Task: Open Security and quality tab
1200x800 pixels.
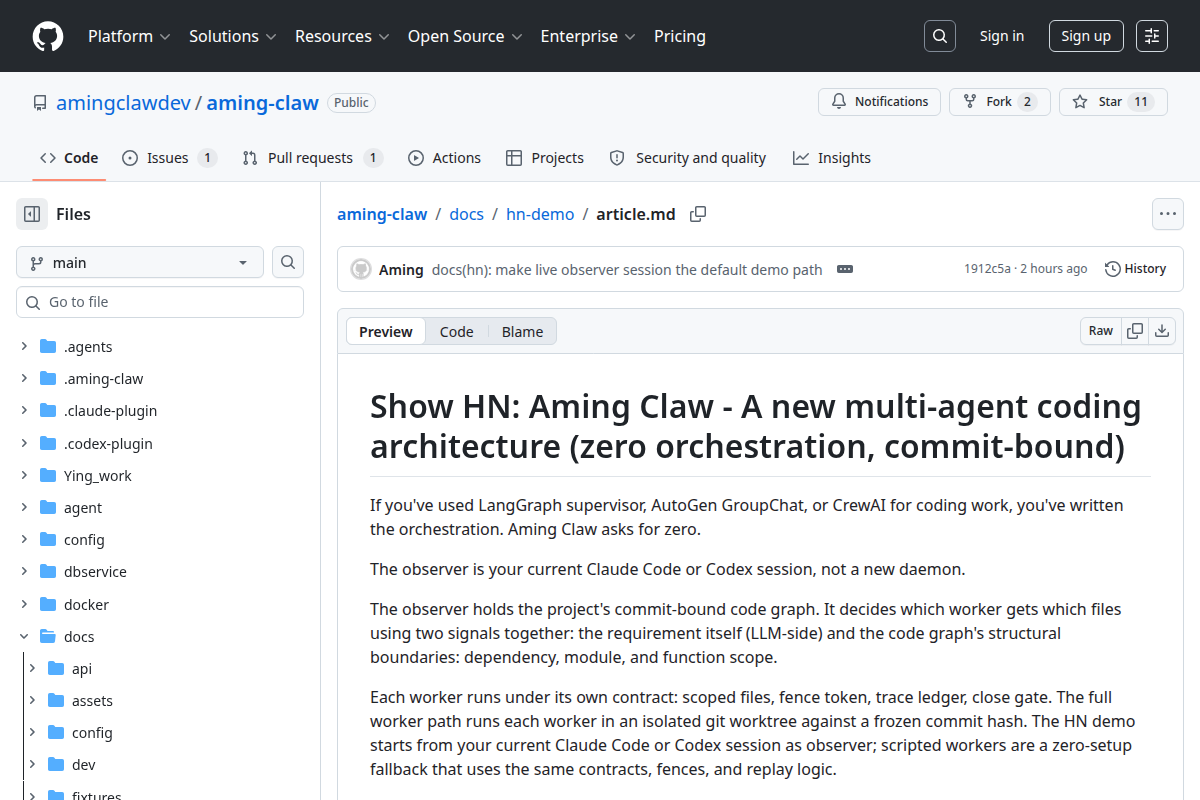Action: [688, 158]
